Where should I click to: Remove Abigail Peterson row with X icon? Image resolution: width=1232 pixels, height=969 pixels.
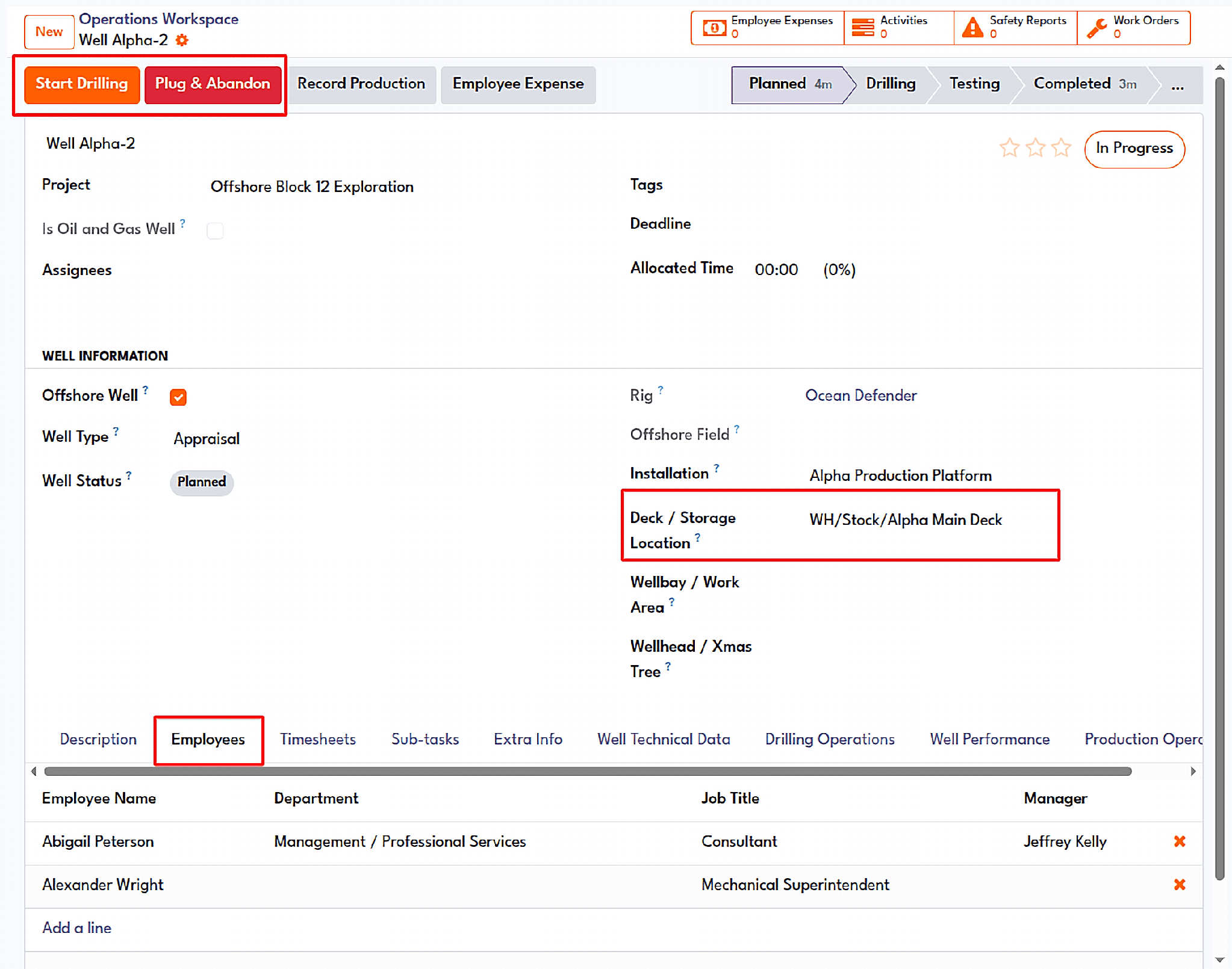pos(1180,841)
